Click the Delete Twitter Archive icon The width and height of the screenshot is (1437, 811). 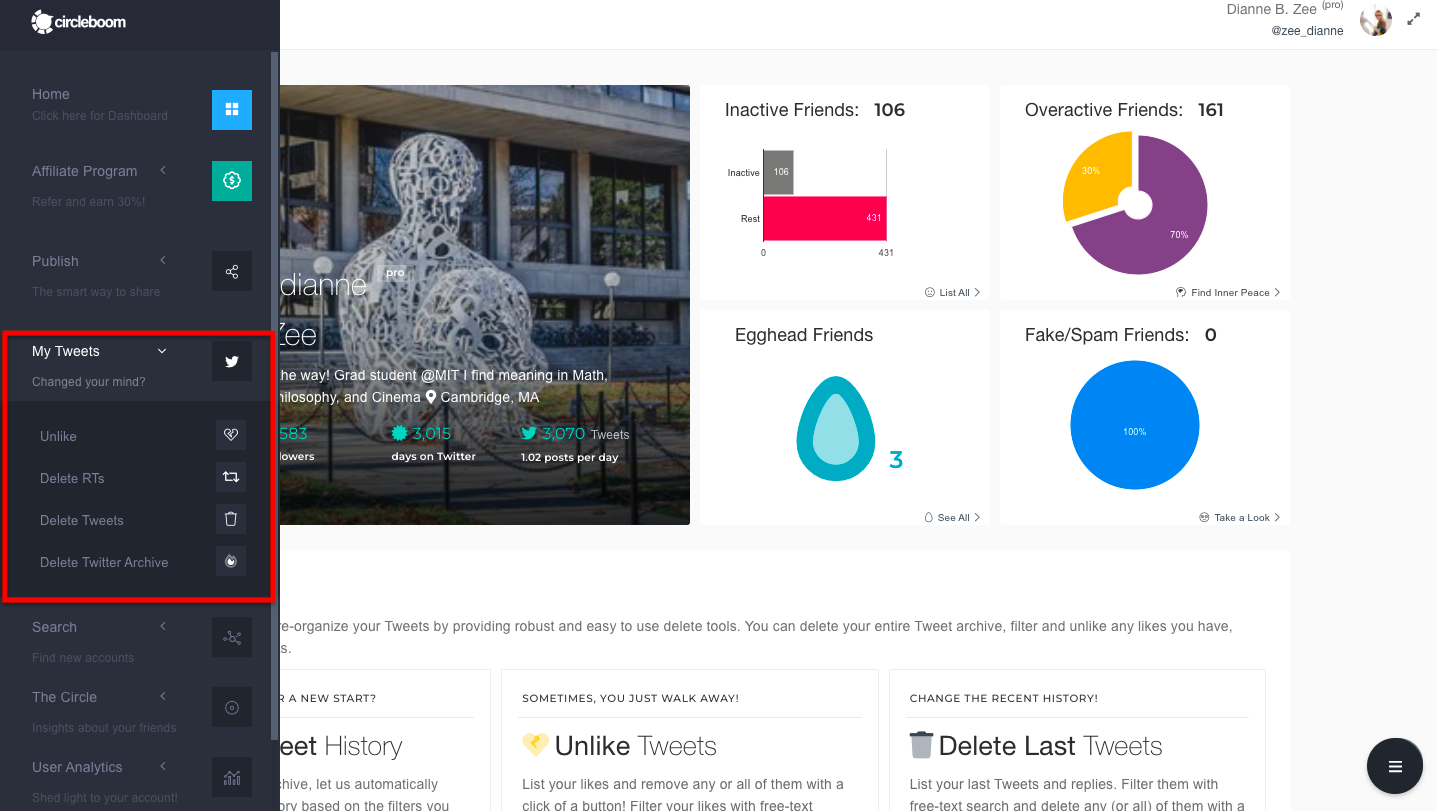(x=231, y=561)
